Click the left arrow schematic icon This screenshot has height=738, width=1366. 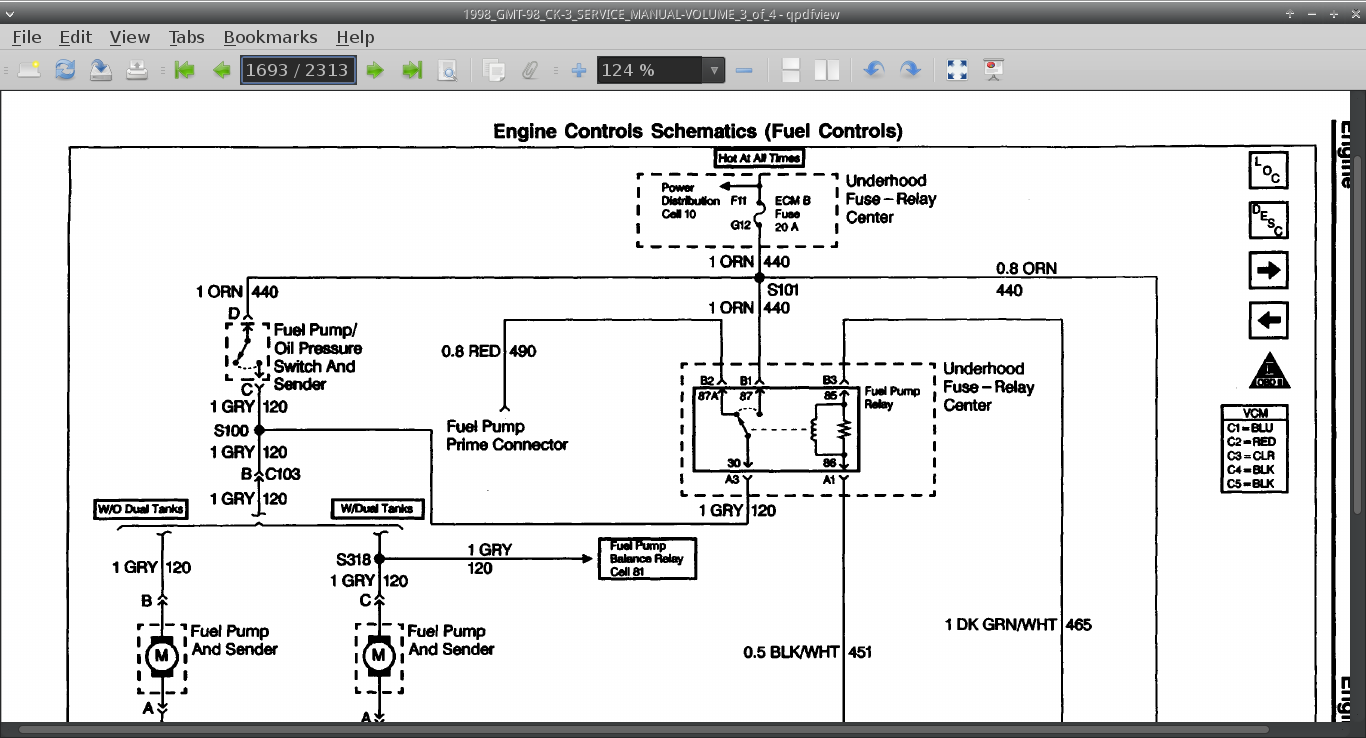1269,321
